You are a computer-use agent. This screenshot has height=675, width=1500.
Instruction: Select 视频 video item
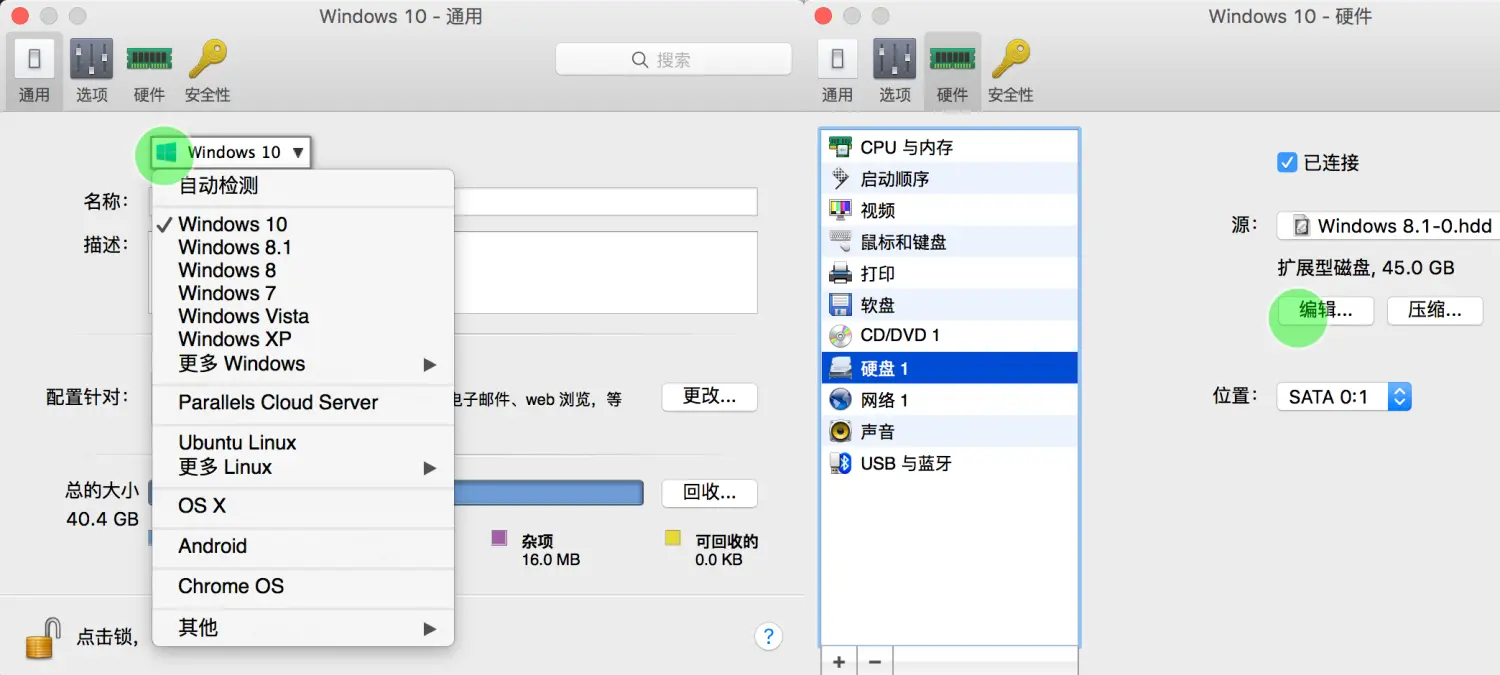coord(950,210)
